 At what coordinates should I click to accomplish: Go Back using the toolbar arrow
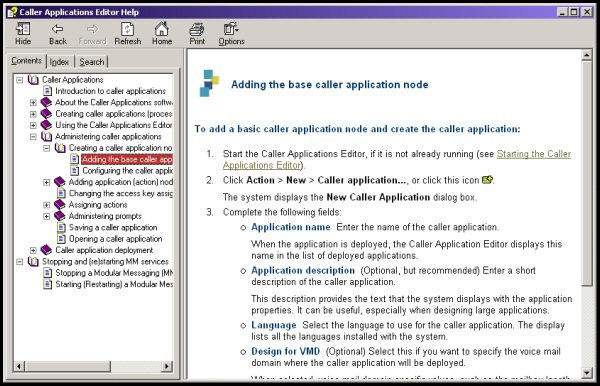(x=58, y=34)
